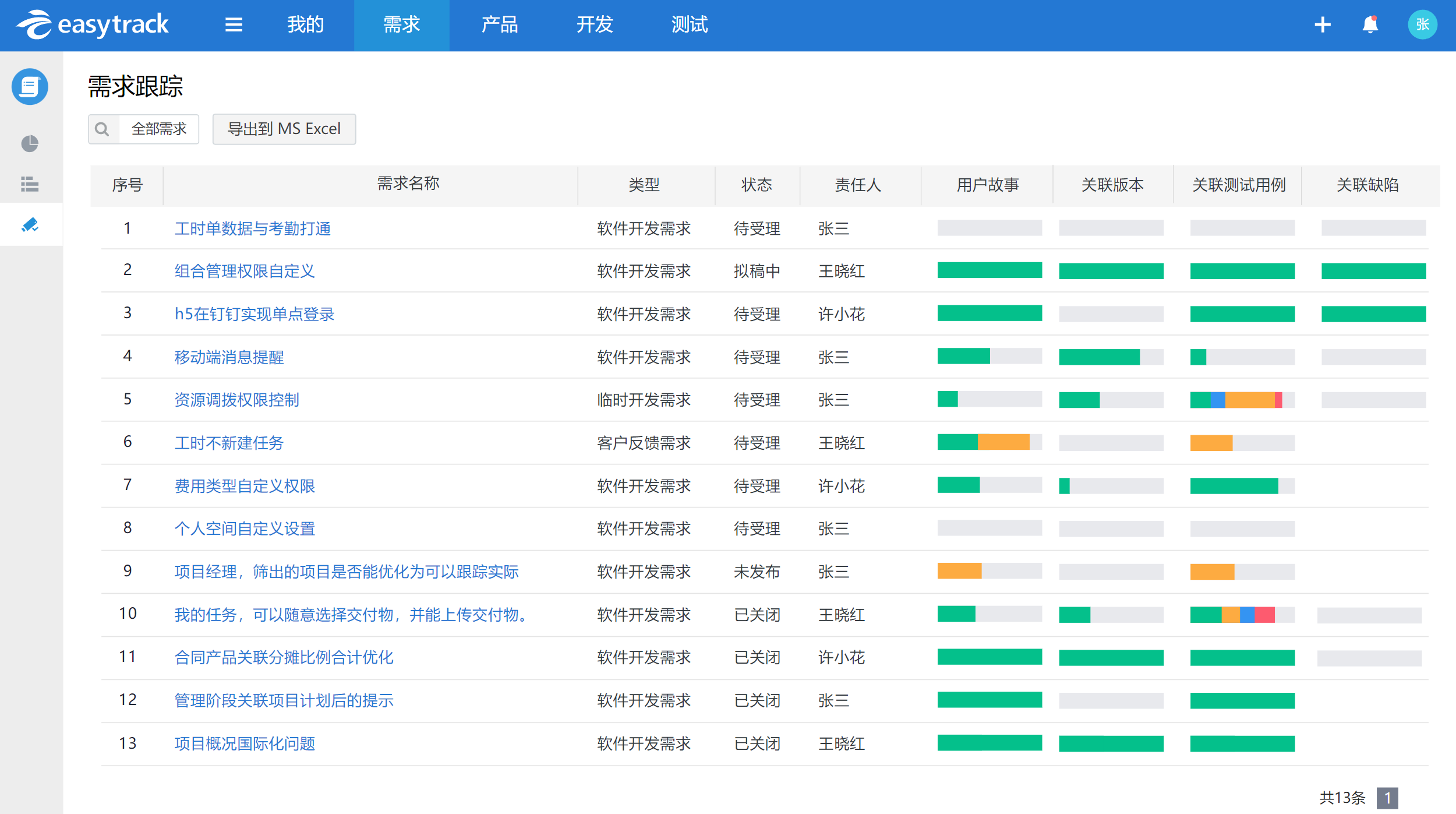
Task: Click the 状态 column header
Action: coord(756,185)
